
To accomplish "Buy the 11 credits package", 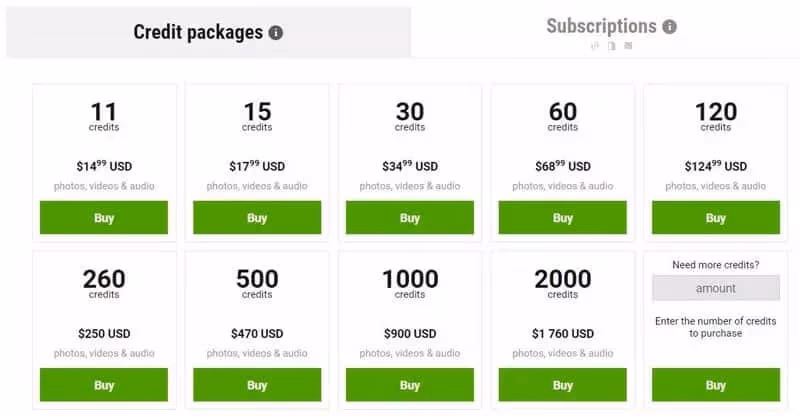I will click(x=104, y=218).
